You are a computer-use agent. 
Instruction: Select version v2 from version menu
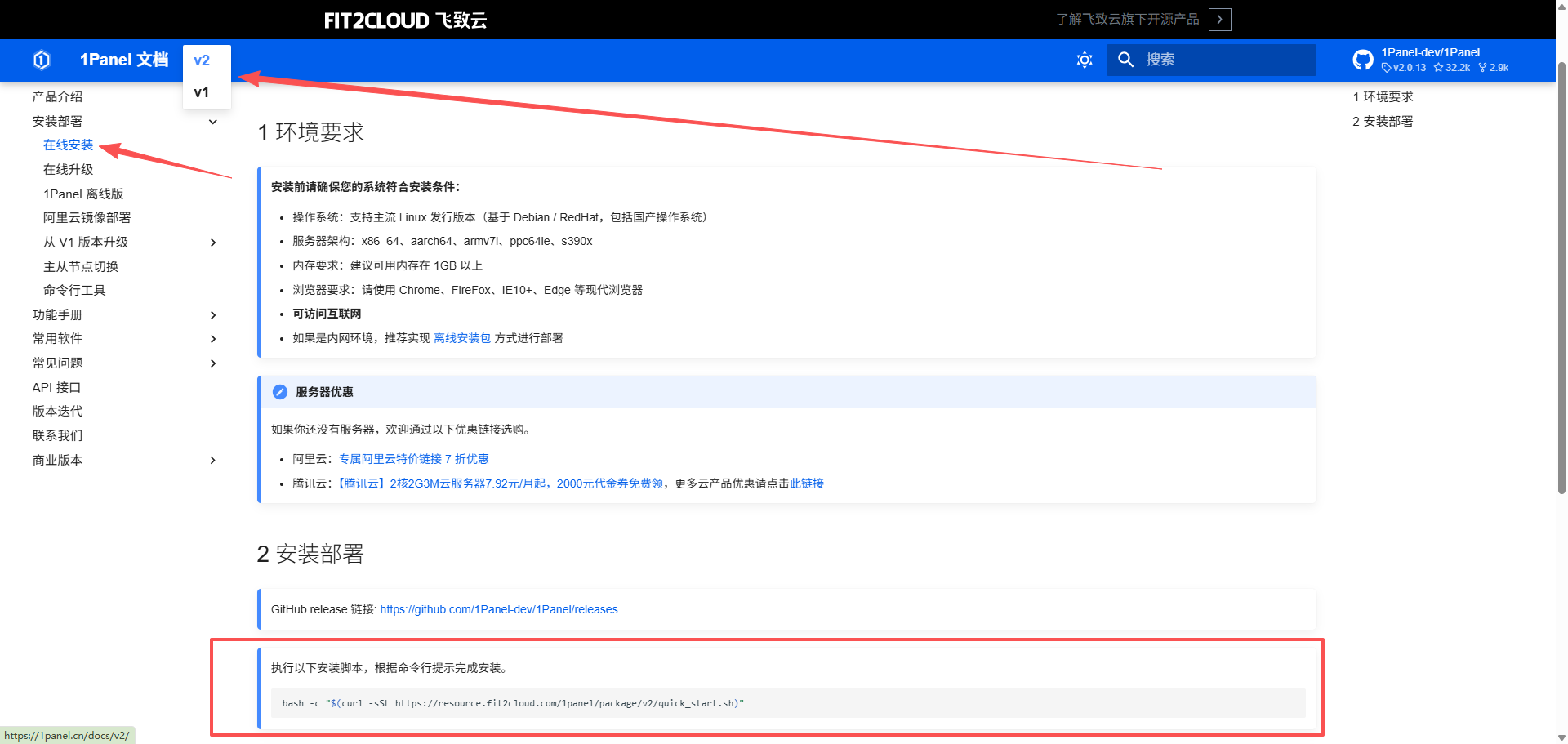202,60
